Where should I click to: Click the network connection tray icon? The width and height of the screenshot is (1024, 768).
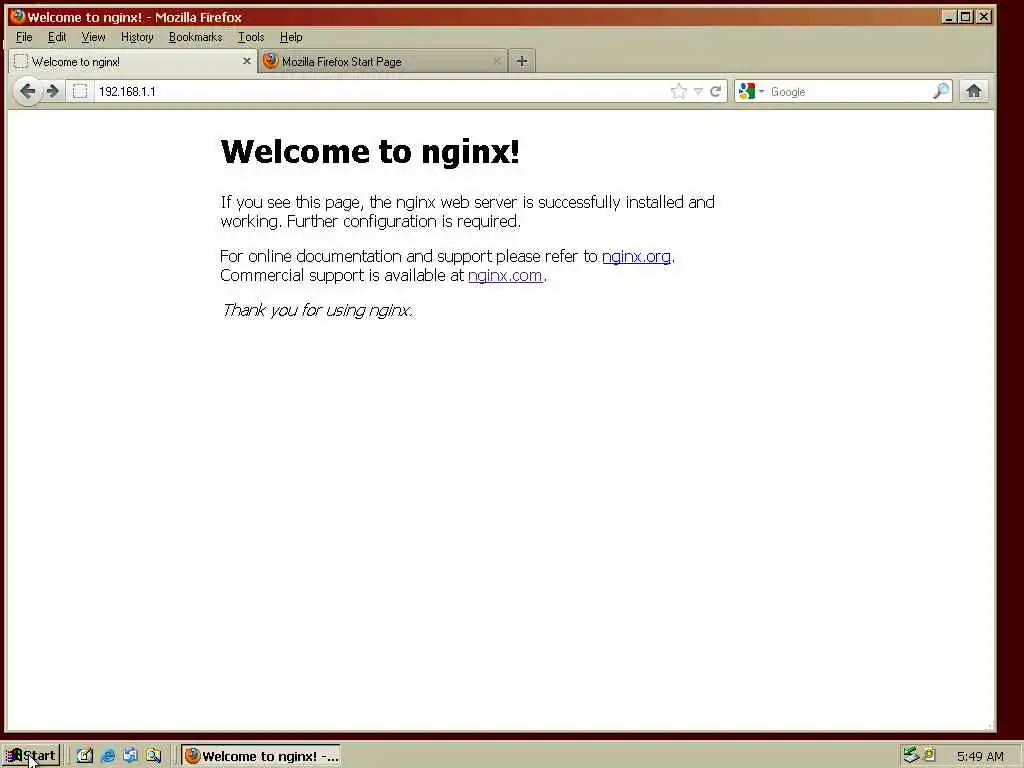[911, 756]
